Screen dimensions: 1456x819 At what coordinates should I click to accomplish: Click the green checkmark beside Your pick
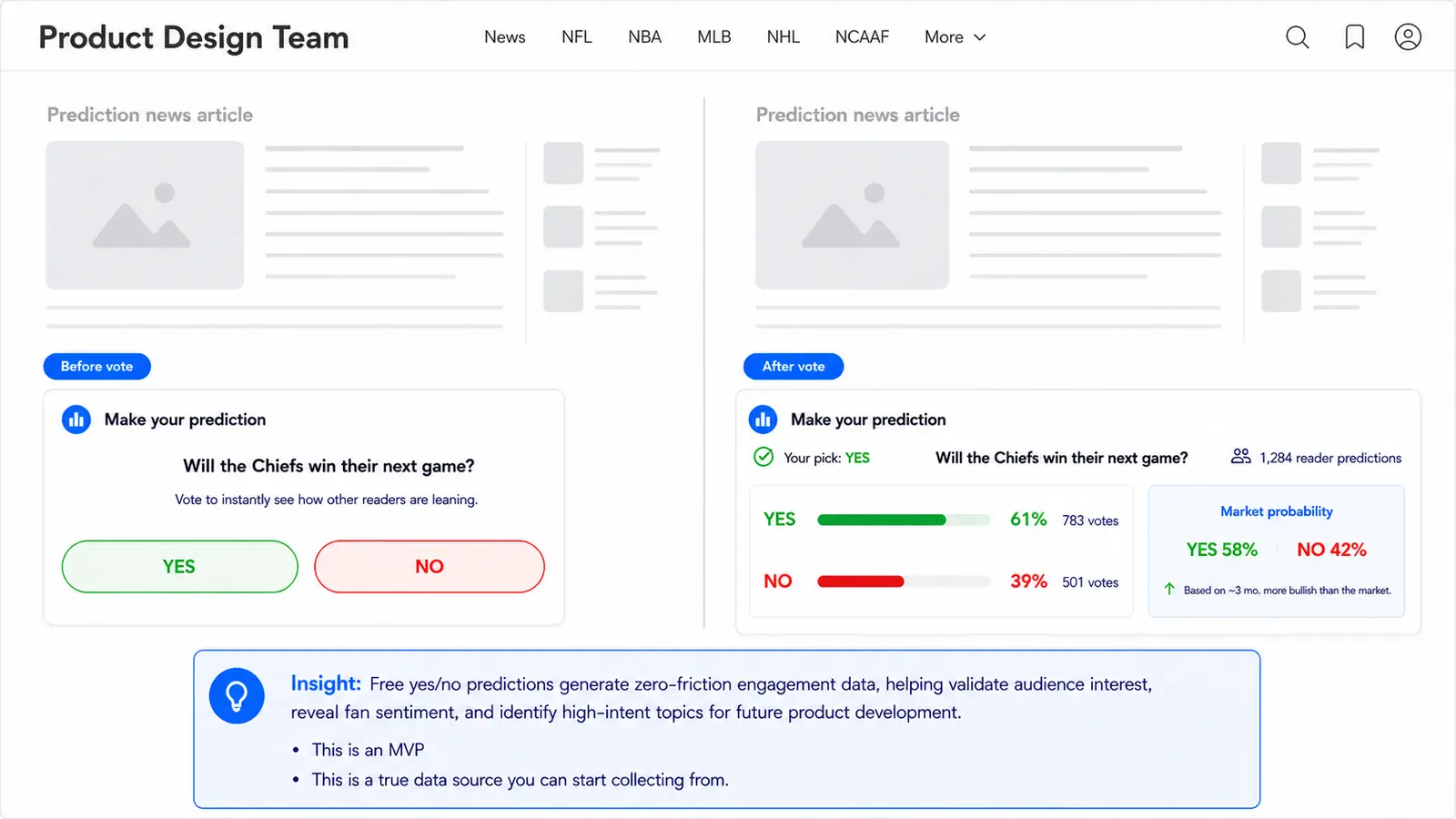click(763, 457)
